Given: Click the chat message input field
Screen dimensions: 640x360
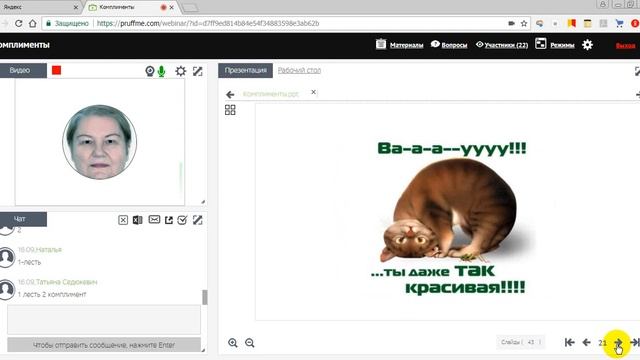Looking at the screenshot, I should [104, 319].
